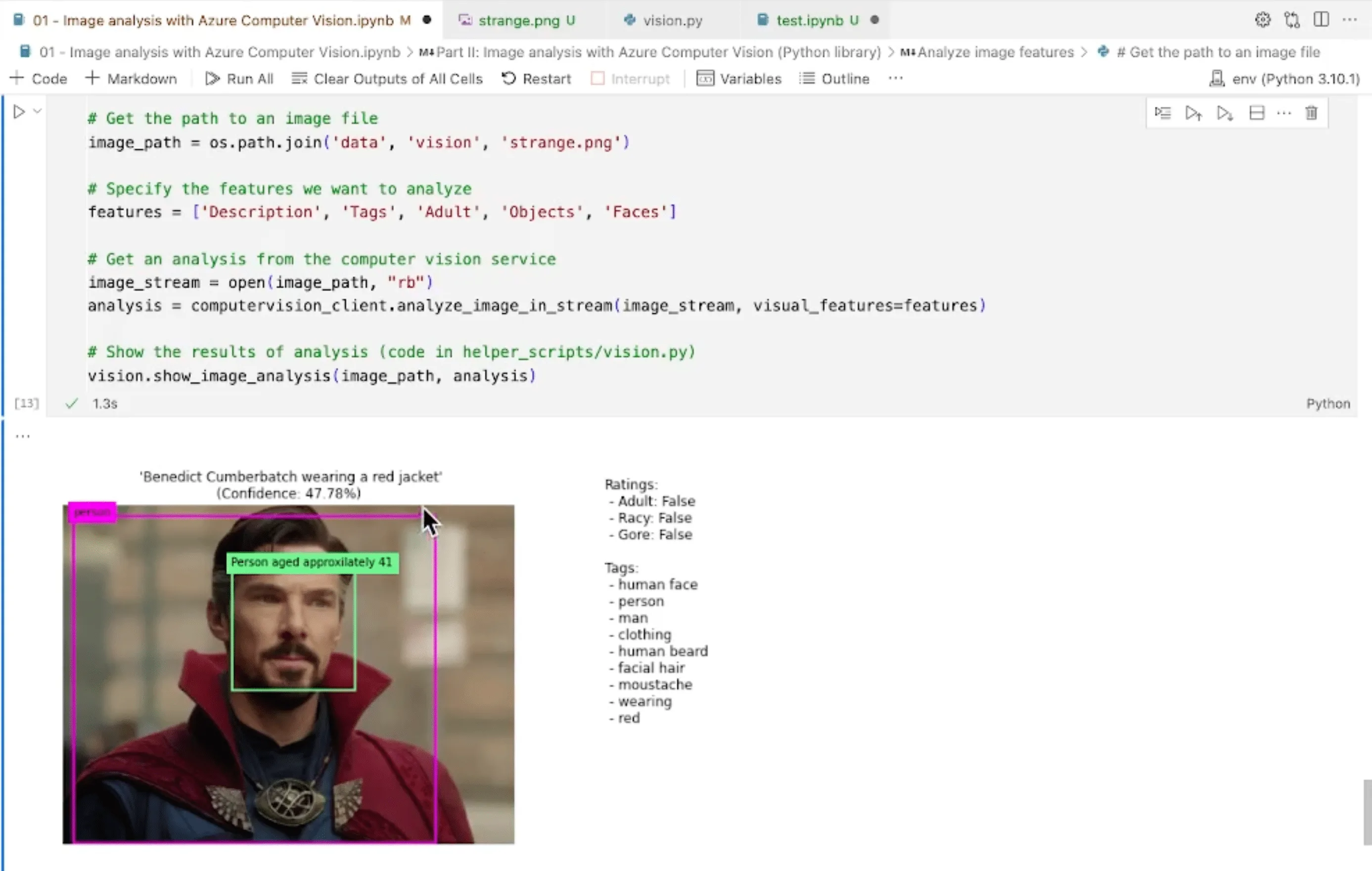Clear Outputs of All Cells
The width and height of the screenshot is (1372, 871).
(x=387, y=79)
